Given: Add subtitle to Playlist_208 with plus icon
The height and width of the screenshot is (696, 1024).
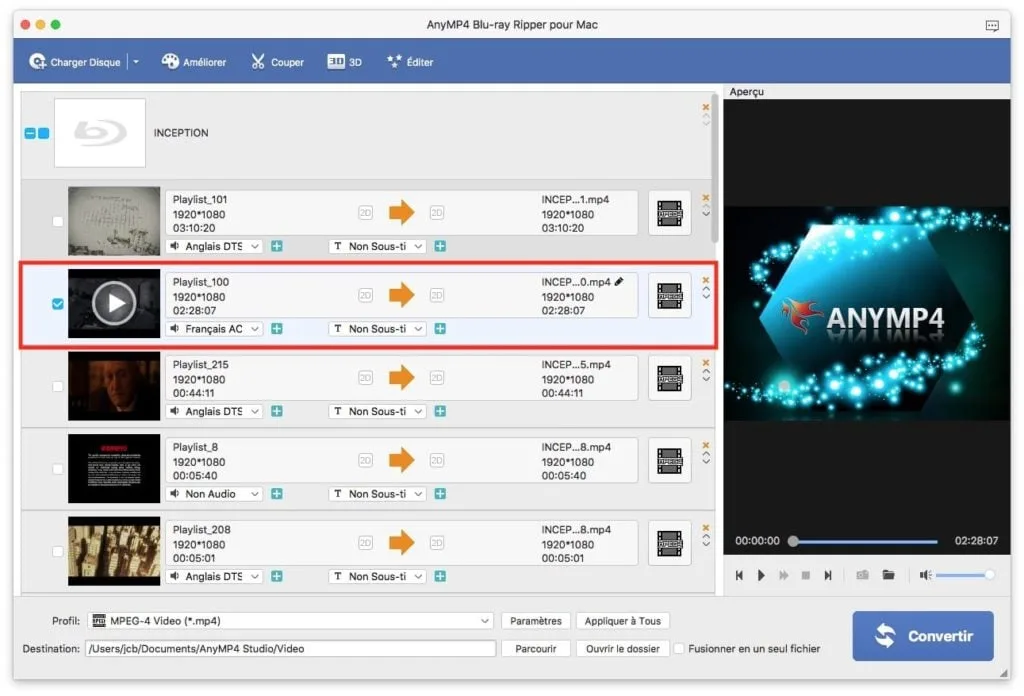Looking at the screenshot, I should [x=440, y=577].
